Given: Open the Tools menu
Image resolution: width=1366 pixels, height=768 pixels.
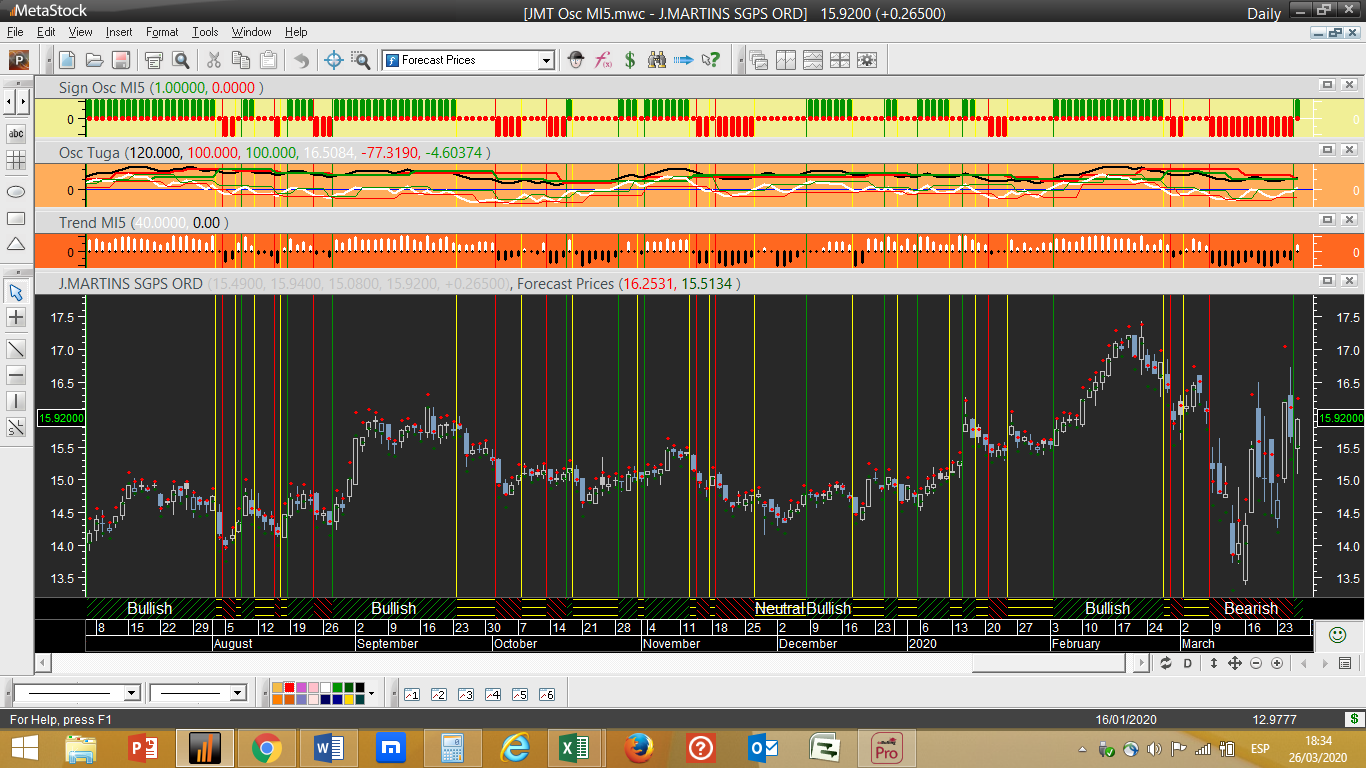Looking at the screenshot, I should pos(205,32).
